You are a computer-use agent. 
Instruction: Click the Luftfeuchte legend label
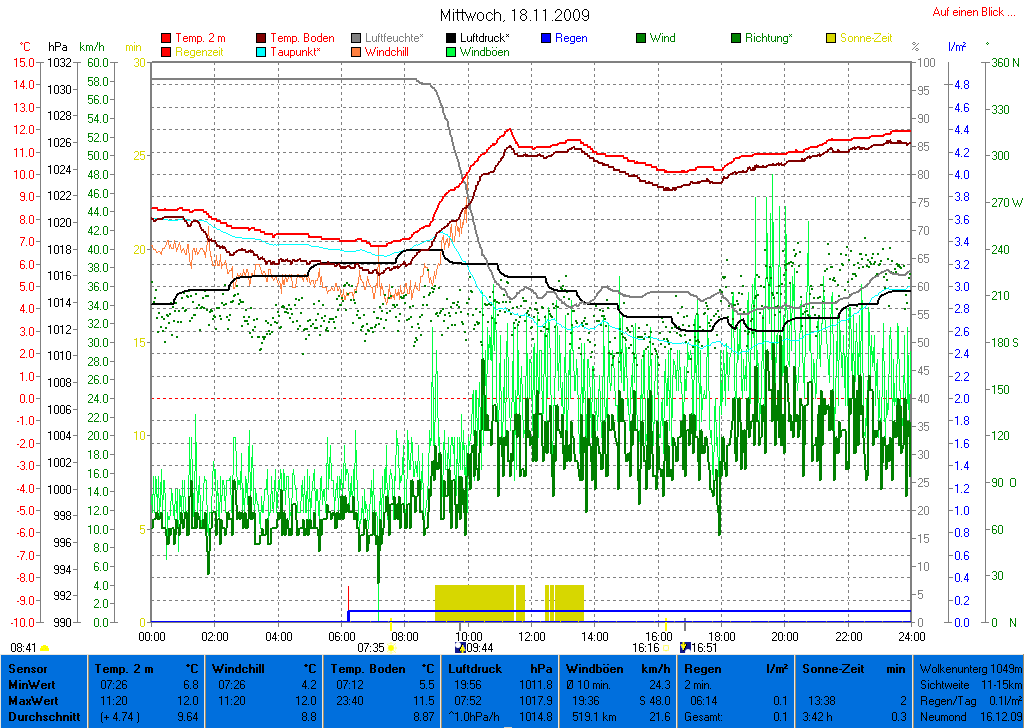click(394, 38)
